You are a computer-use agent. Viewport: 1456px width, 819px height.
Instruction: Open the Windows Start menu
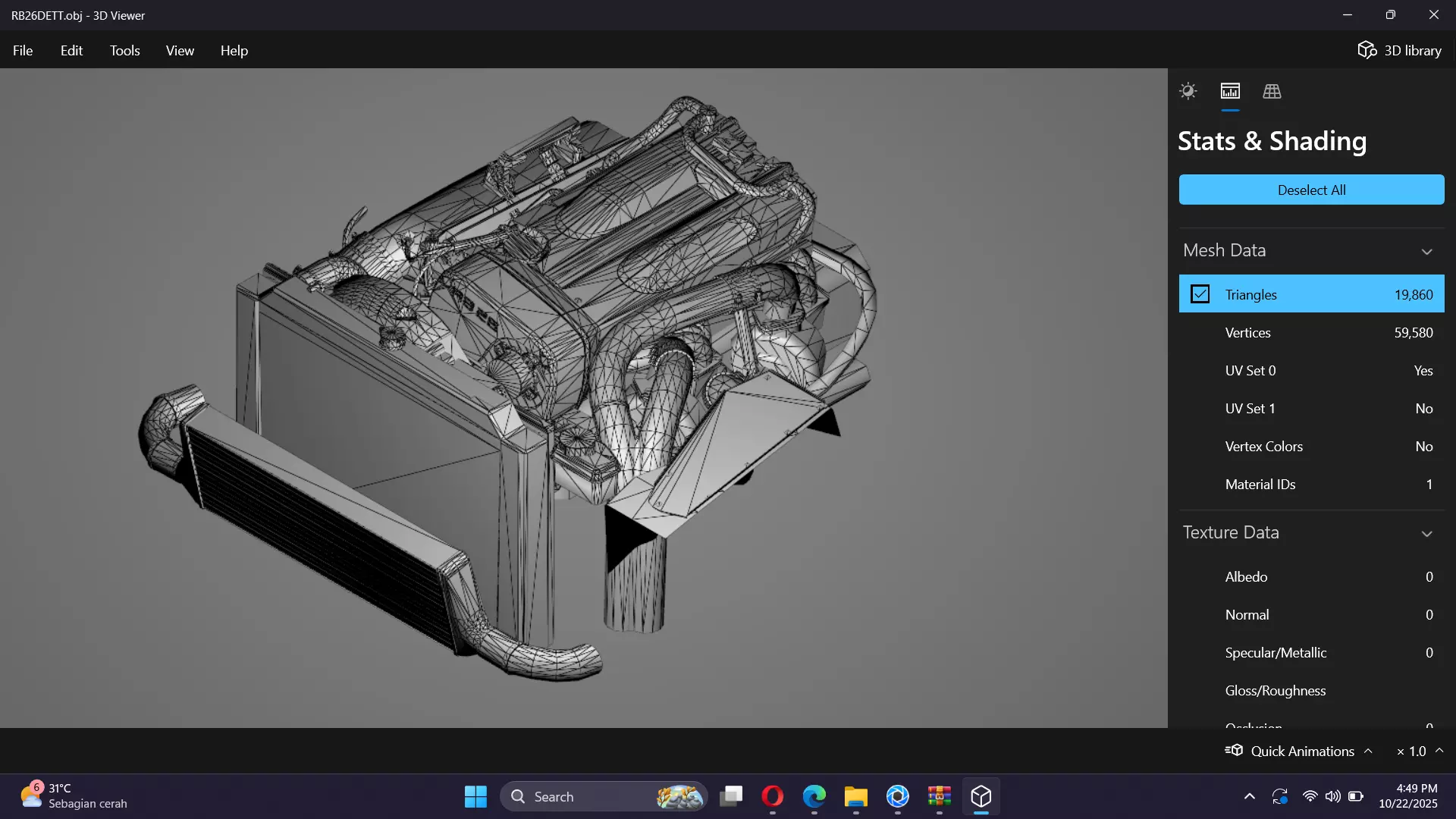475,796
